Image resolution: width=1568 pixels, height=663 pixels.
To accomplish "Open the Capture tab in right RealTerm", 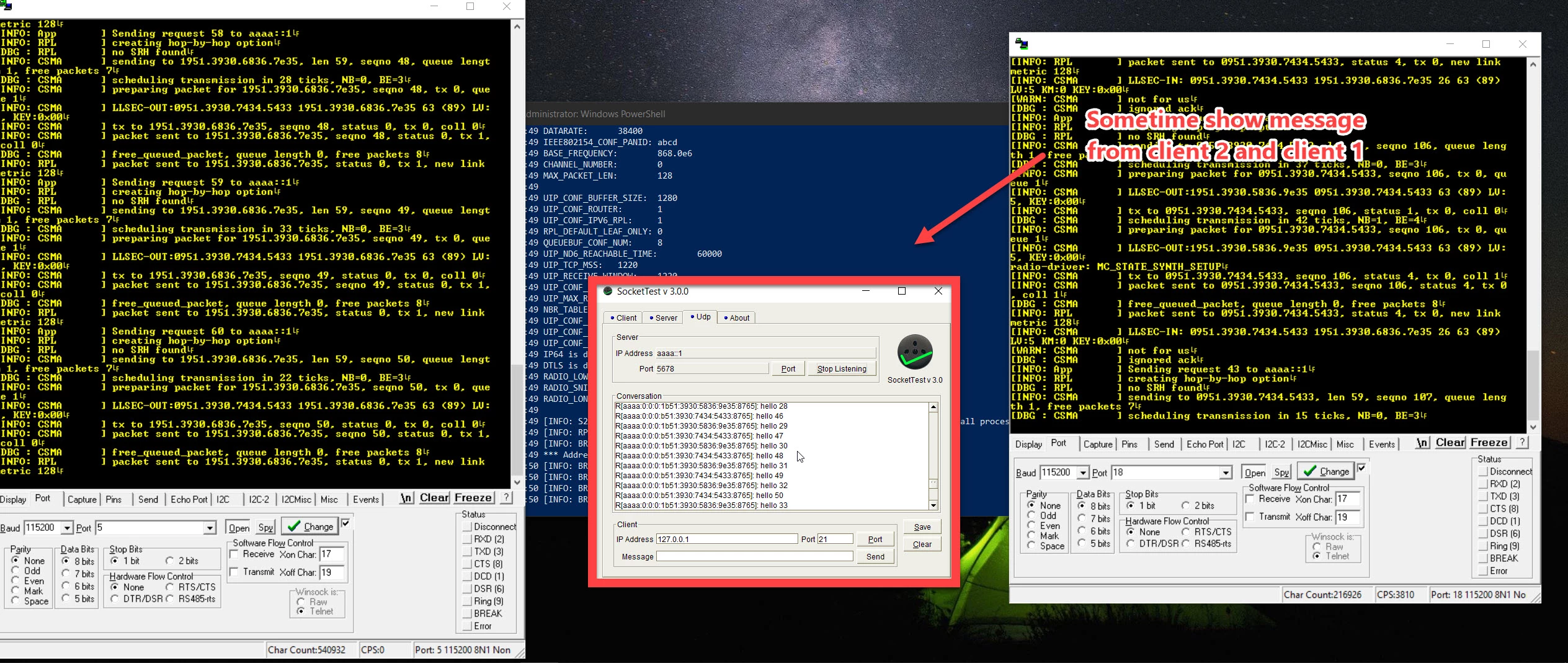I will point(1097,444).
